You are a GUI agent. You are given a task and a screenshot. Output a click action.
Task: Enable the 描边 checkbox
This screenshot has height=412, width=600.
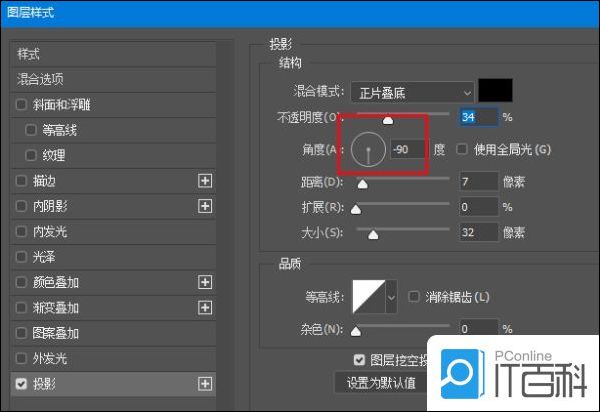[21, 181]
